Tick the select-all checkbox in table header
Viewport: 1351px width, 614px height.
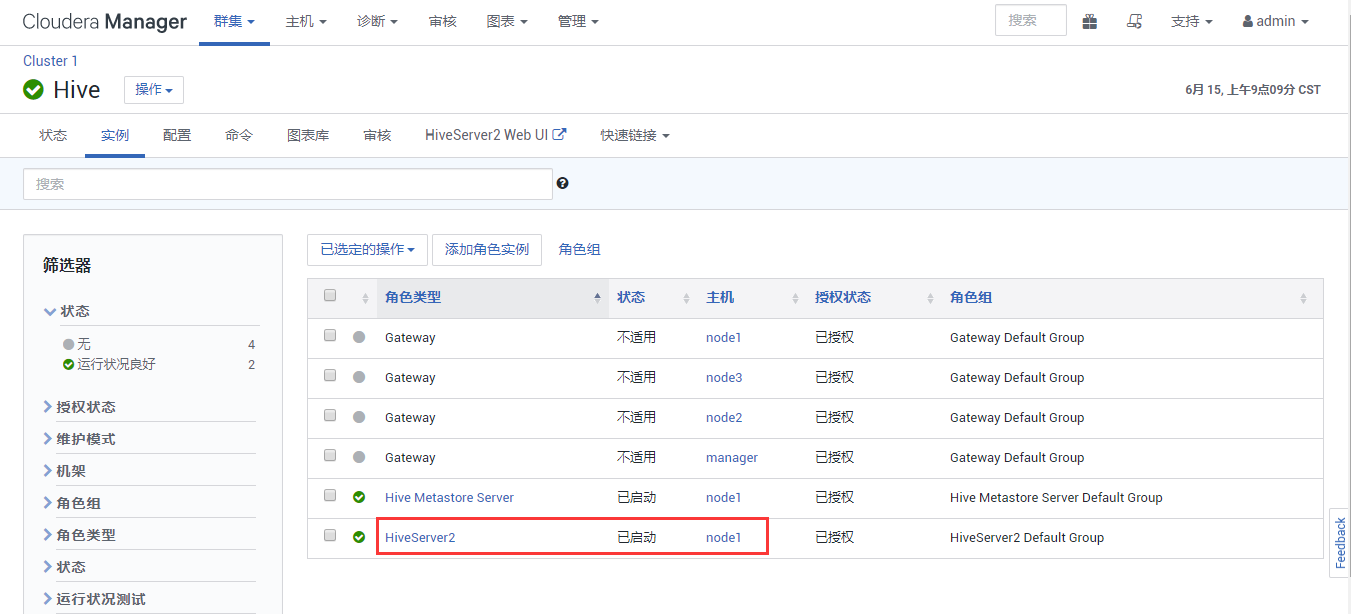pyautogui.click(x=330, y=295)
